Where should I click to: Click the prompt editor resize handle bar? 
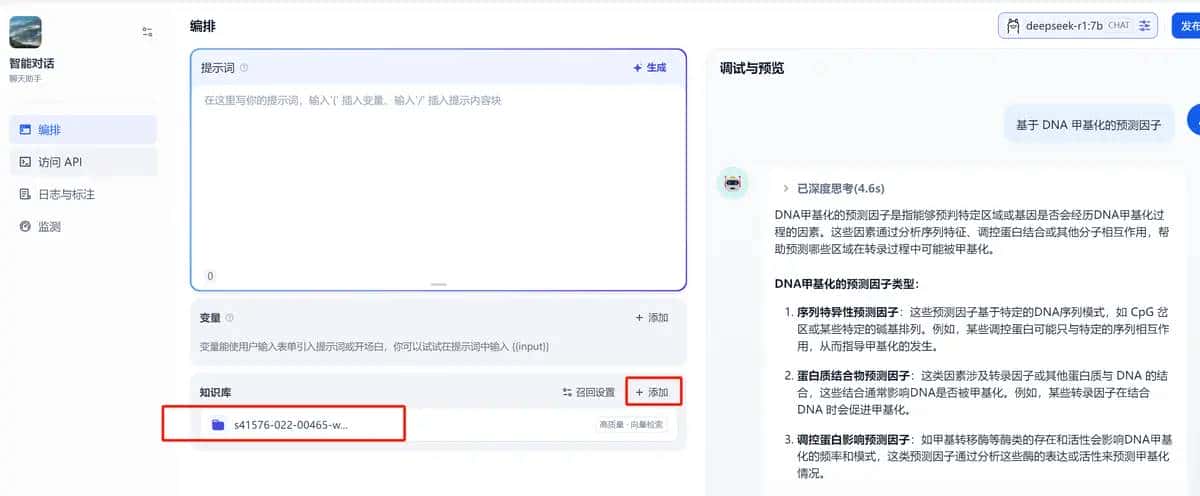[x=438, y=285]
